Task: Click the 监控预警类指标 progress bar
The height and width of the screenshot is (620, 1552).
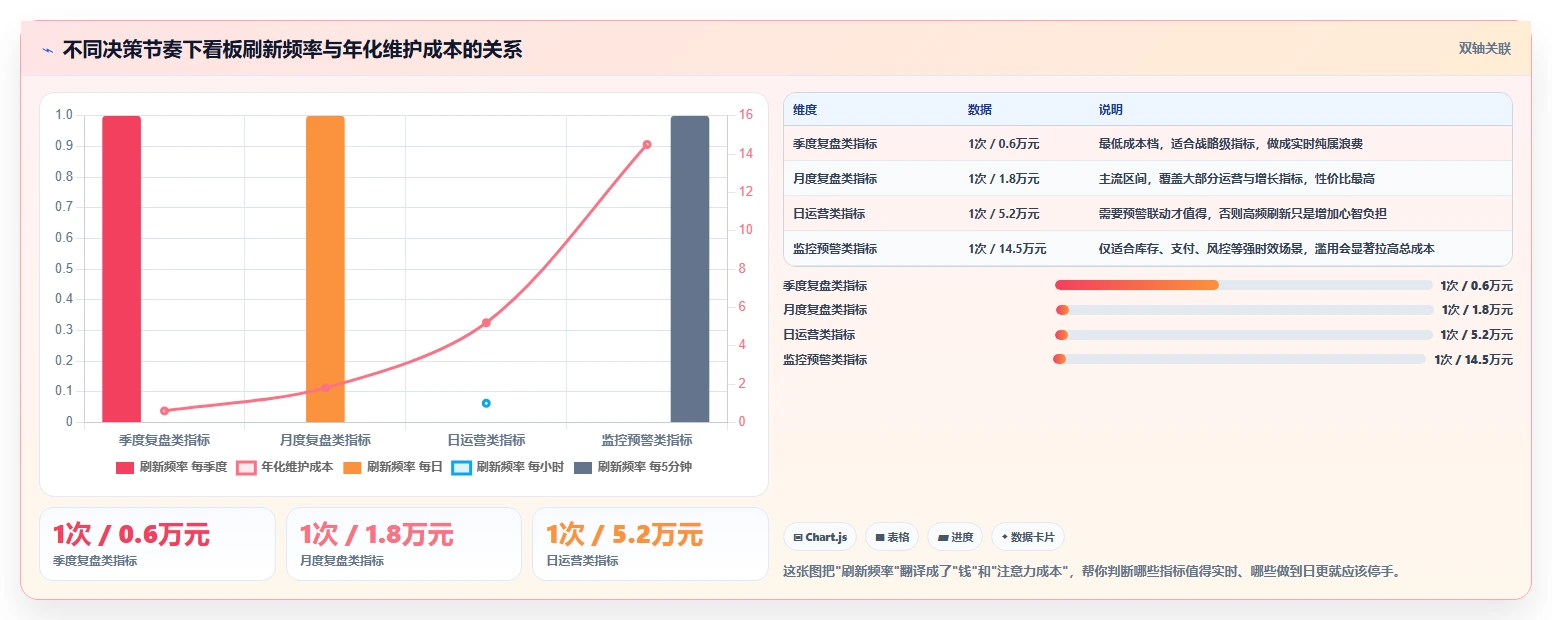Action: click(1240, 359)
